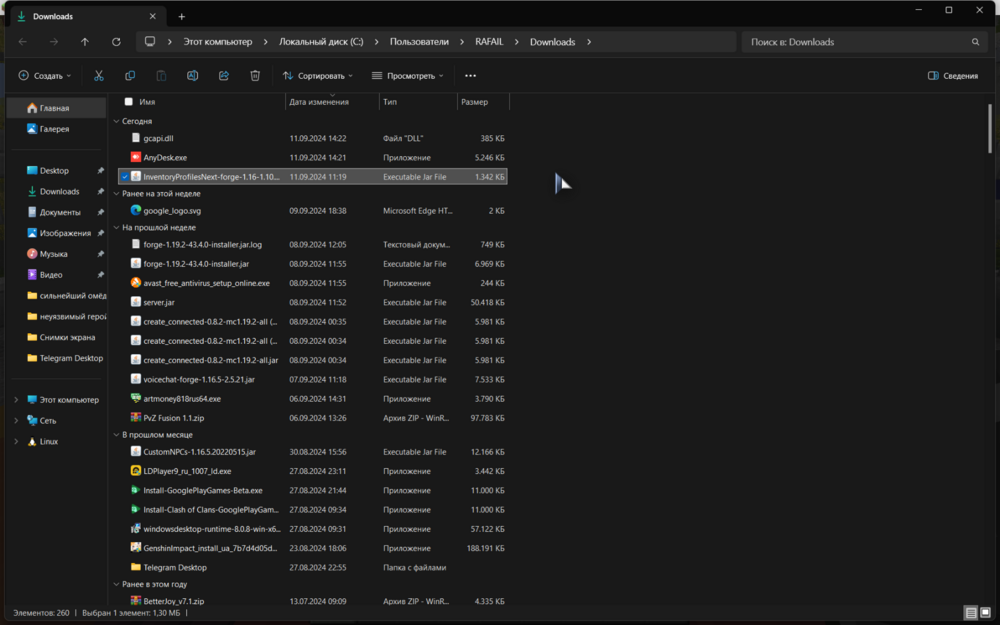1000x625 pixels.
Task: Expand Сеть in navigation pane
Action: (16, 421)
